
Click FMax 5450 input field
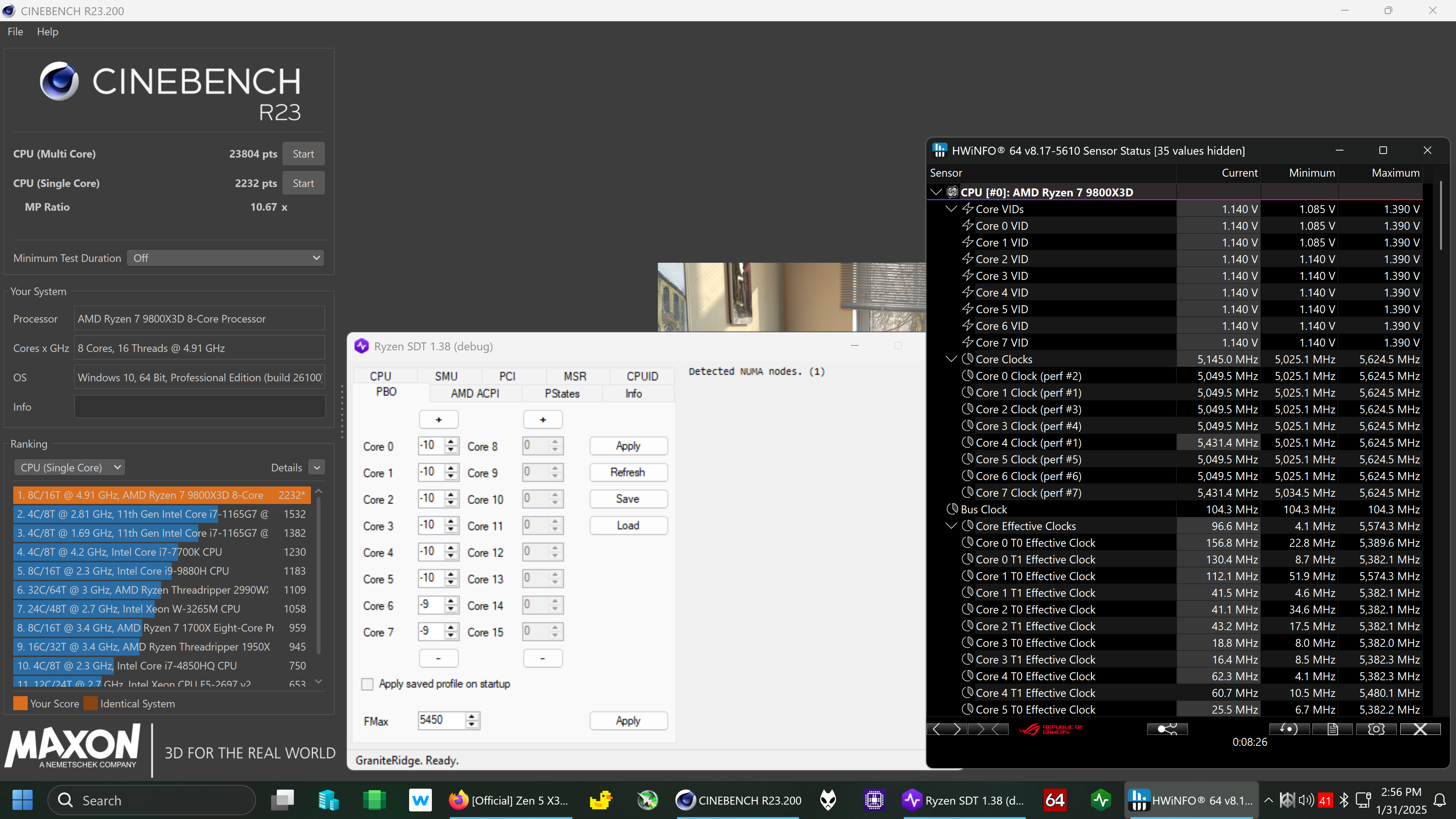tap(442, 720)
